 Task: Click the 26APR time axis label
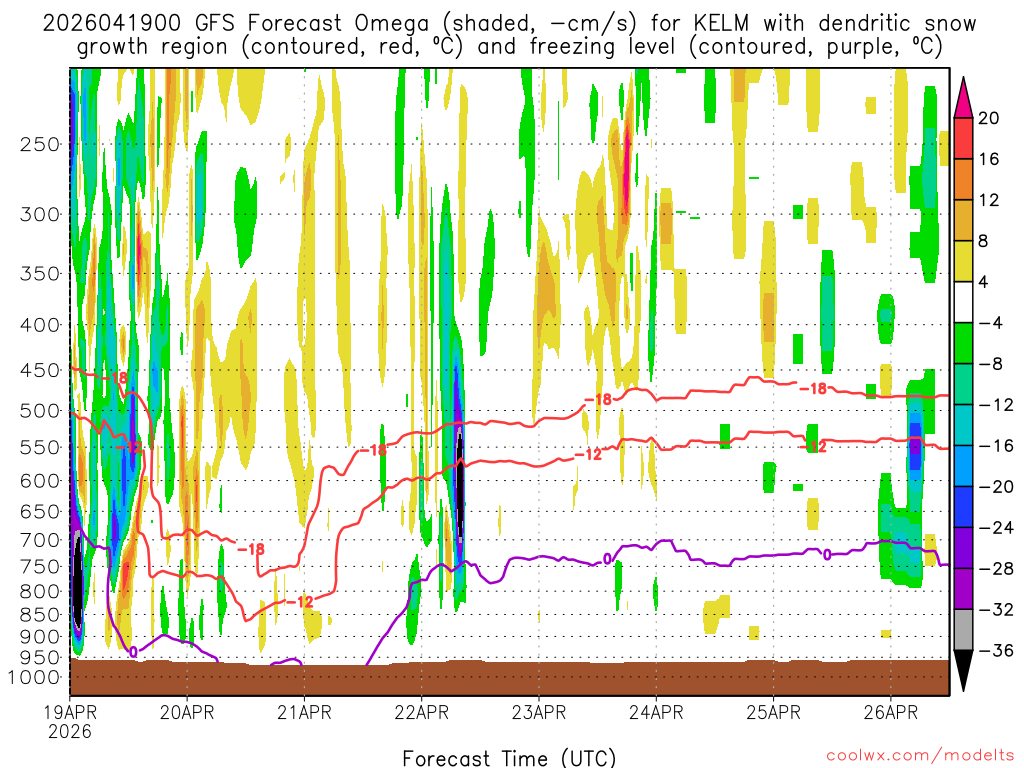click(x=891, y=712)
